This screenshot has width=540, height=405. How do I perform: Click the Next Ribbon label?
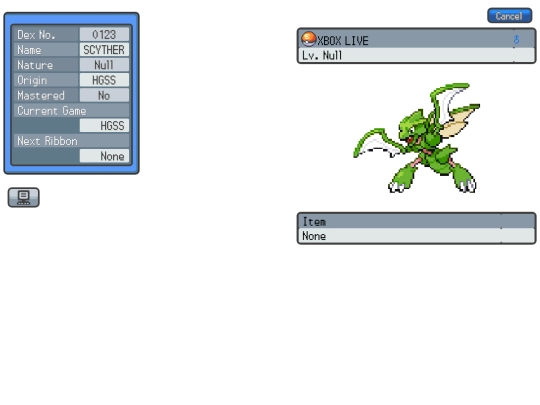[x=47, y=141]
